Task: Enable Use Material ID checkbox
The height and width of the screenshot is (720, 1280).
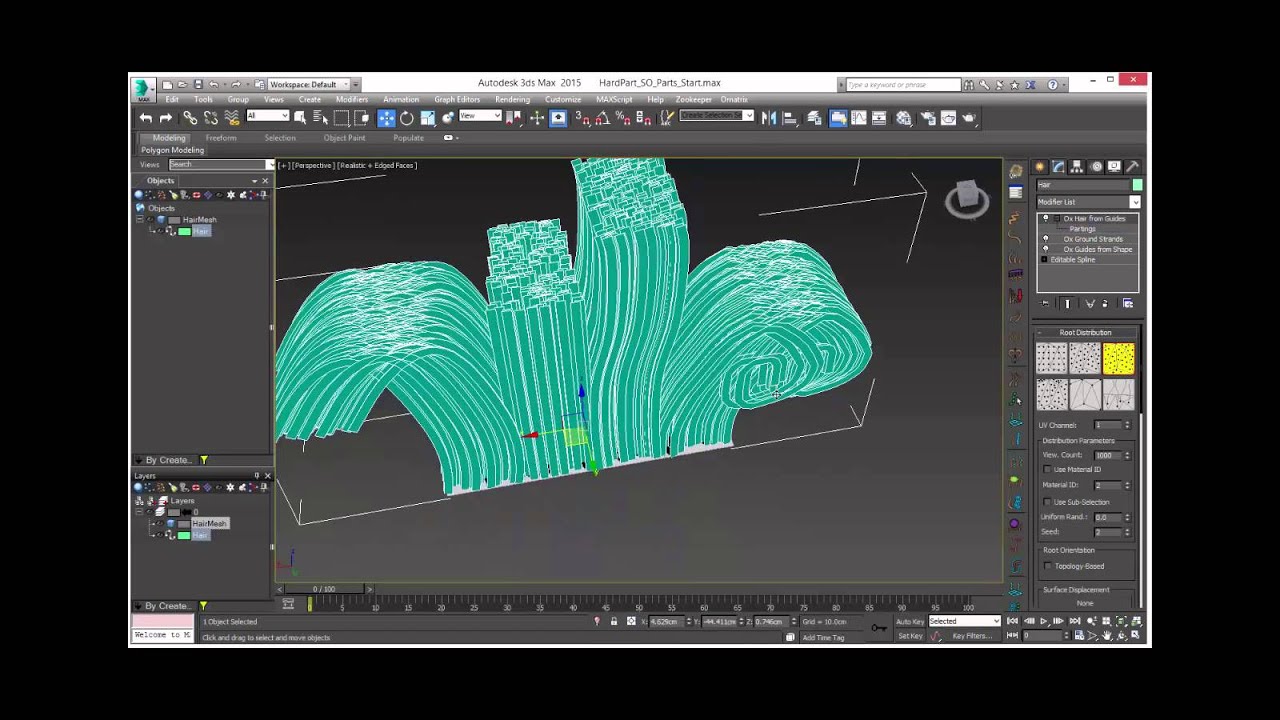Action: coord(1047,469)
